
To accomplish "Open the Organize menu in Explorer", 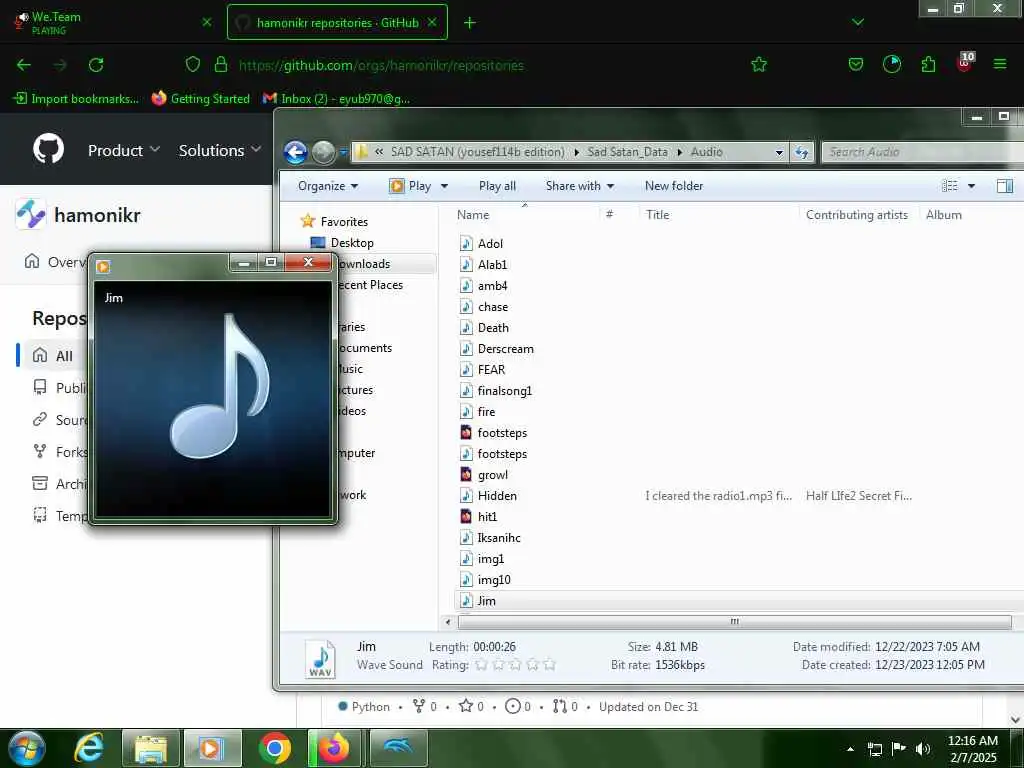I will [x=328, y=186].
